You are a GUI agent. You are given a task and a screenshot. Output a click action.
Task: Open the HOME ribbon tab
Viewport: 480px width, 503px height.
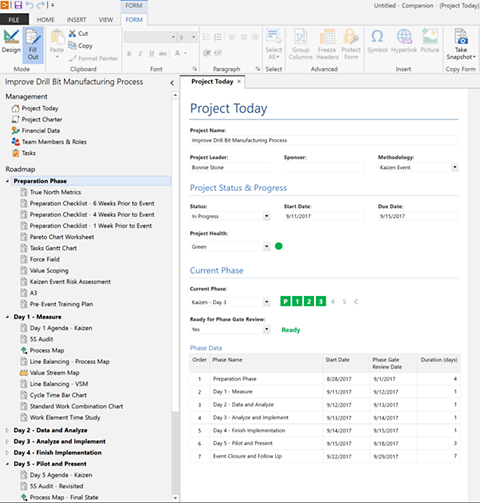pos(46,20)
